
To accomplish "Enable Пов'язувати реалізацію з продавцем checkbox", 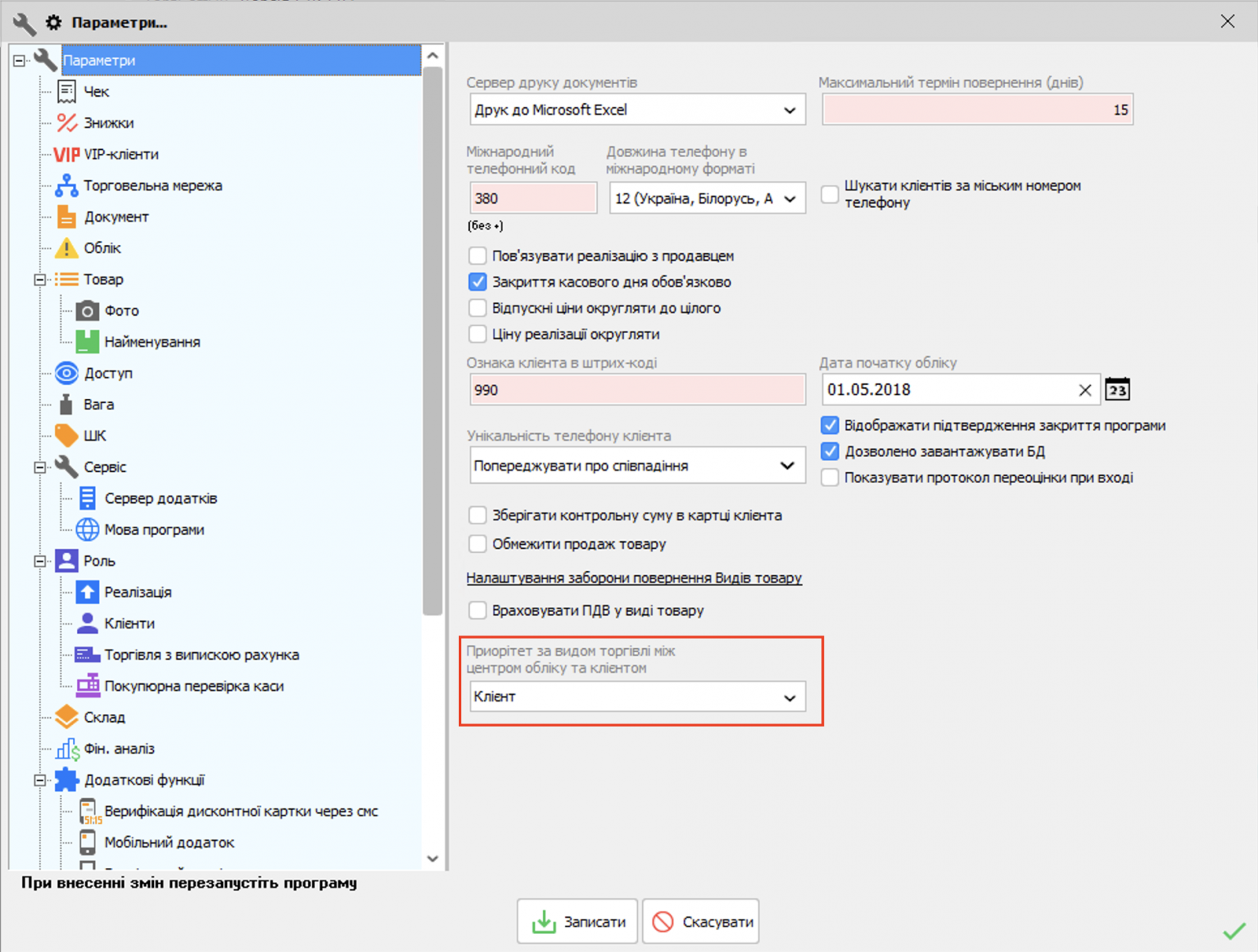I will (478, 256).
